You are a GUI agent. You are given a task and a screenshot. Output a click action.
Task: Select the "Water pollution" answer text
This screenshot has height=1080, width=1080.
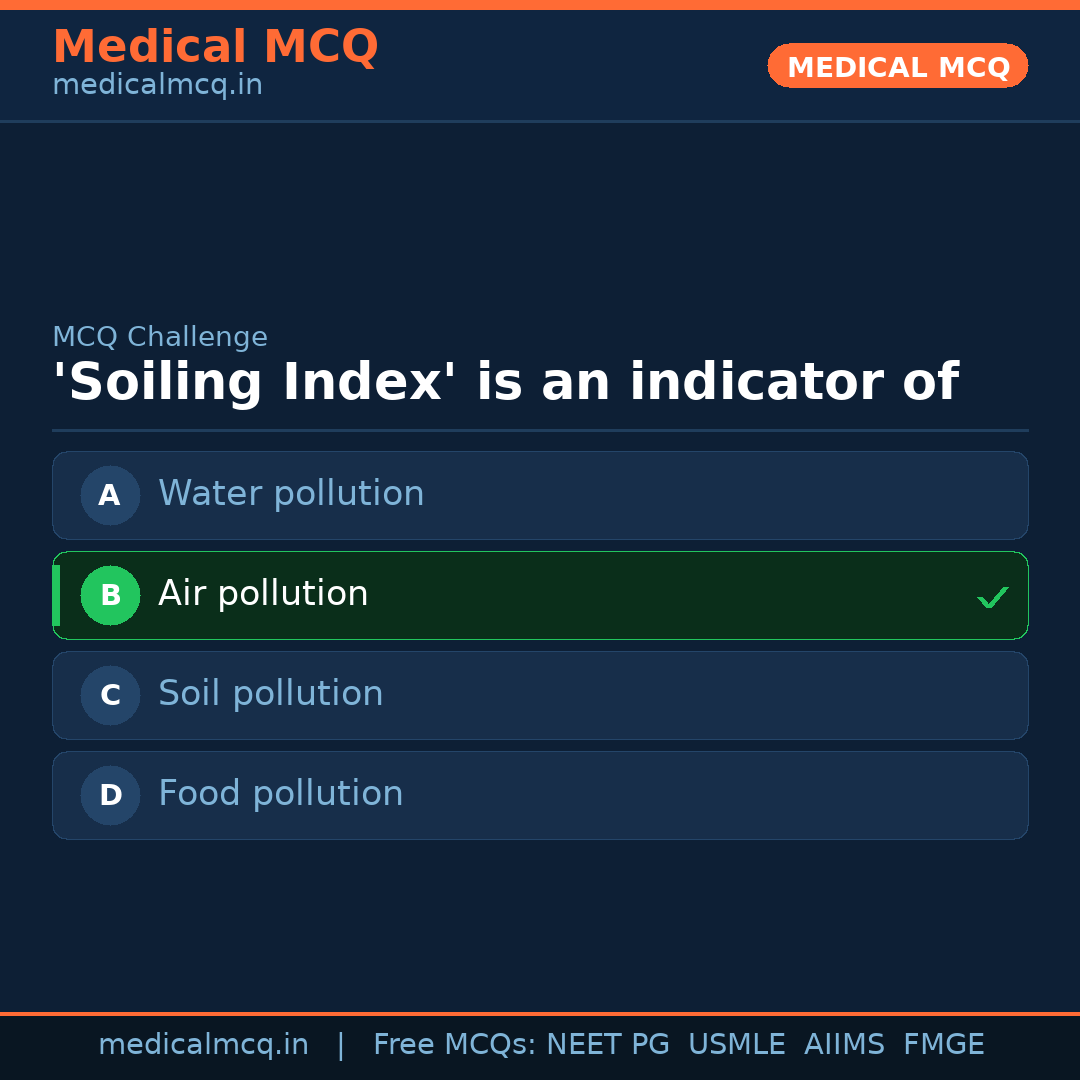tap(291, 494)
